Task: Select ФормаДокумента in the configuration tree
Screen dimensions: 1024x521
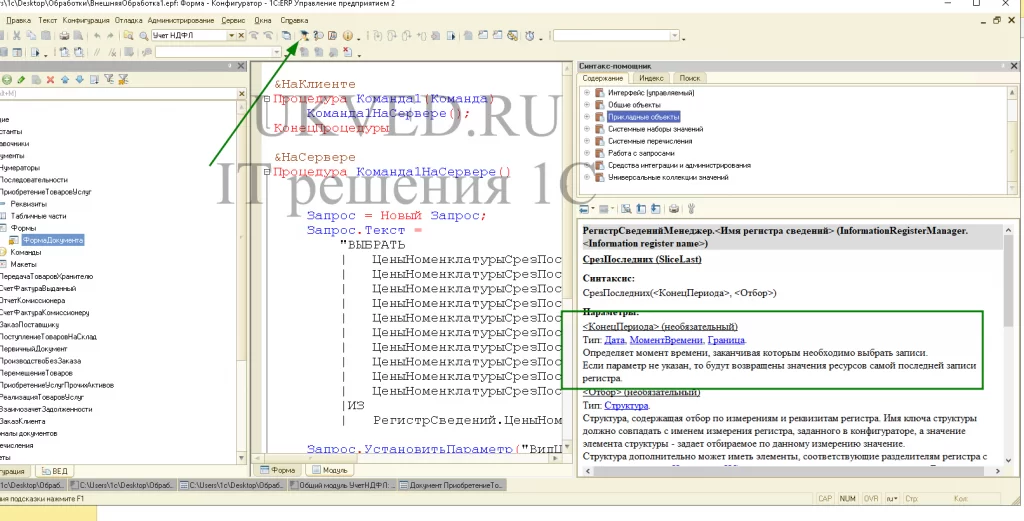Action: pyautogui.click(x=53, y=241)
